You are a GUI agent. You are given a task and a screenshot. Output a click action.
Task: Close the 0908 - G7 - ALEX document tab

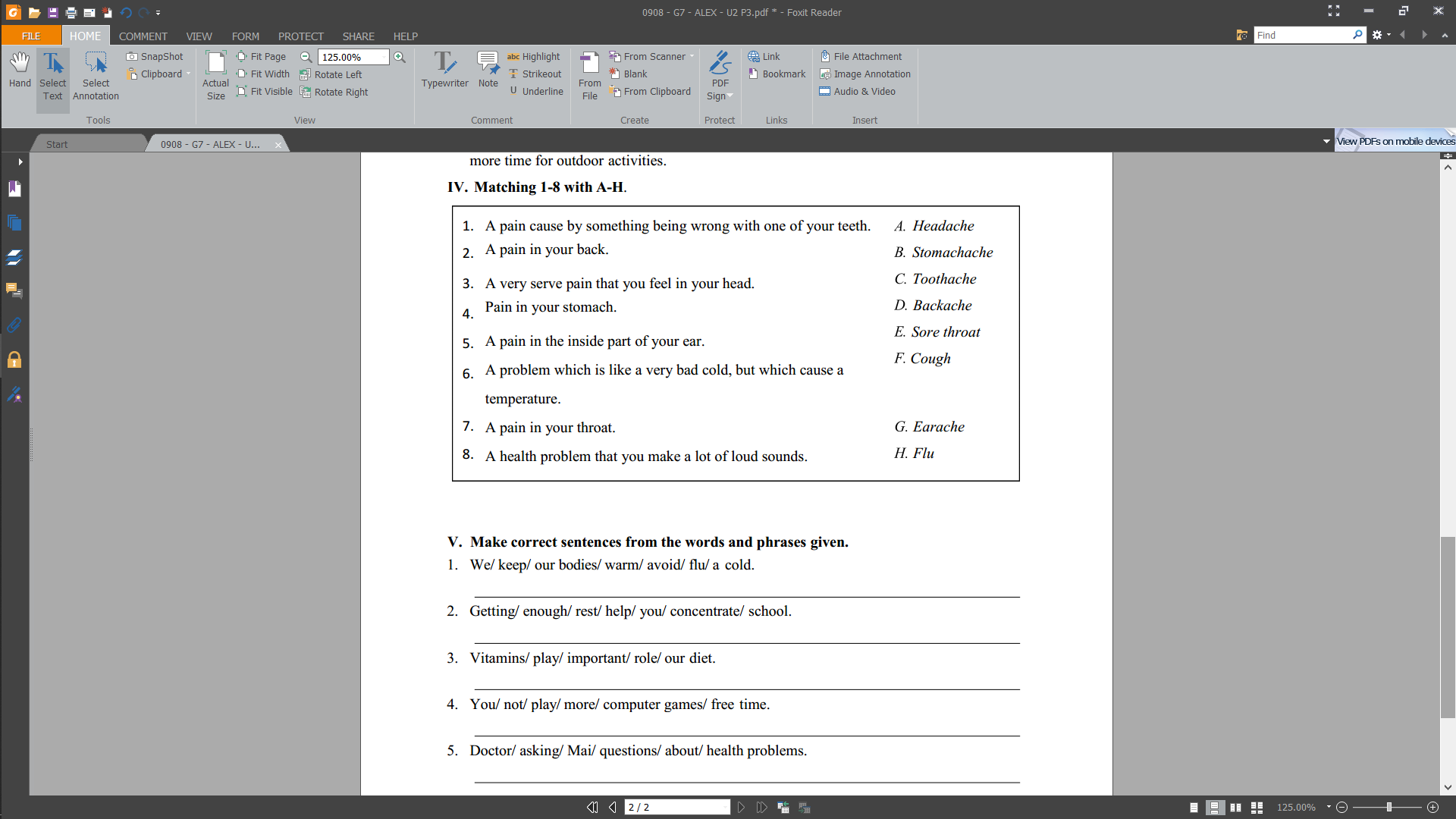click(x=278, y=145)
